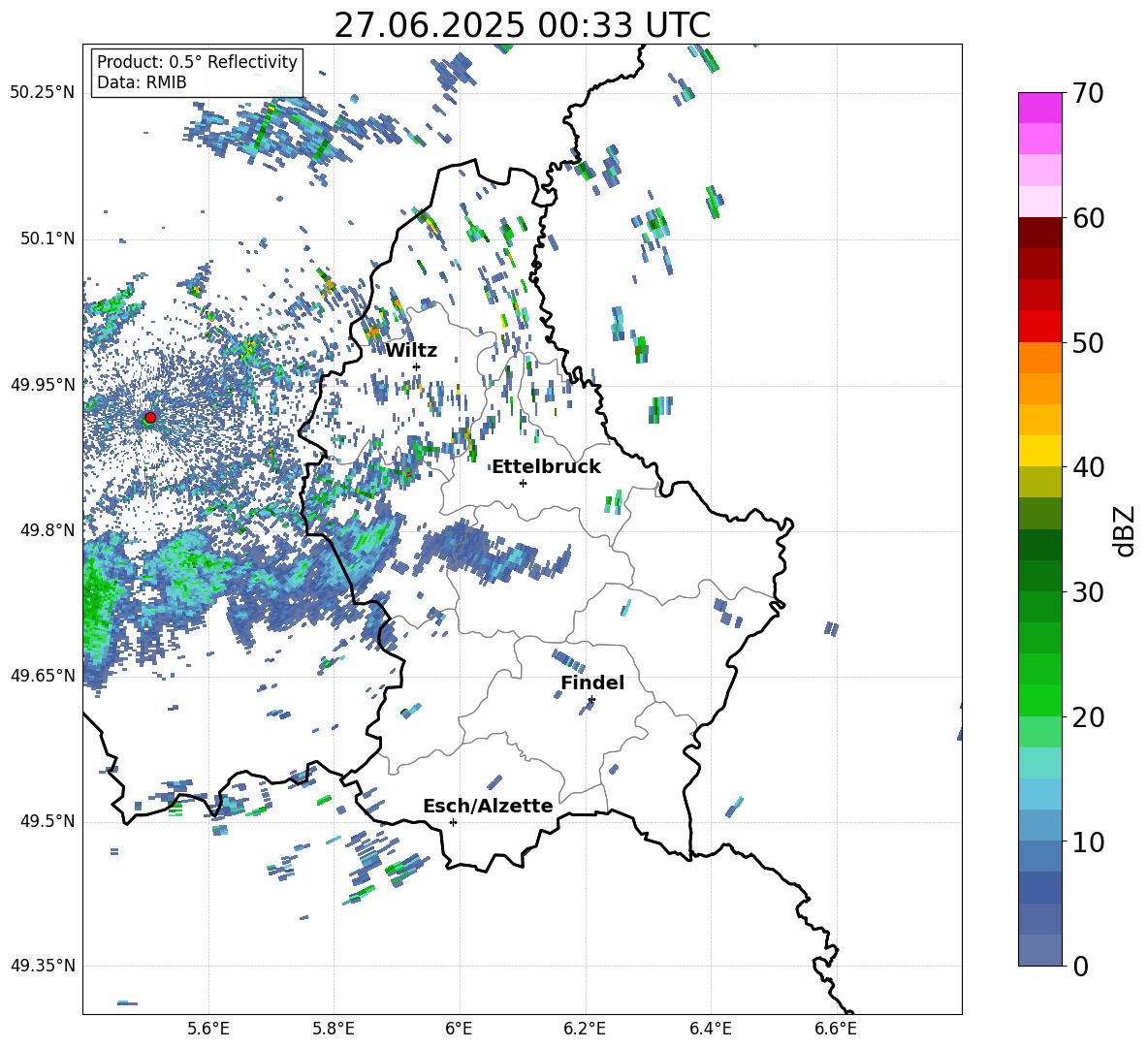
Task: Click the 30 tick label on colorbar
Action: tap(1089, 591)
